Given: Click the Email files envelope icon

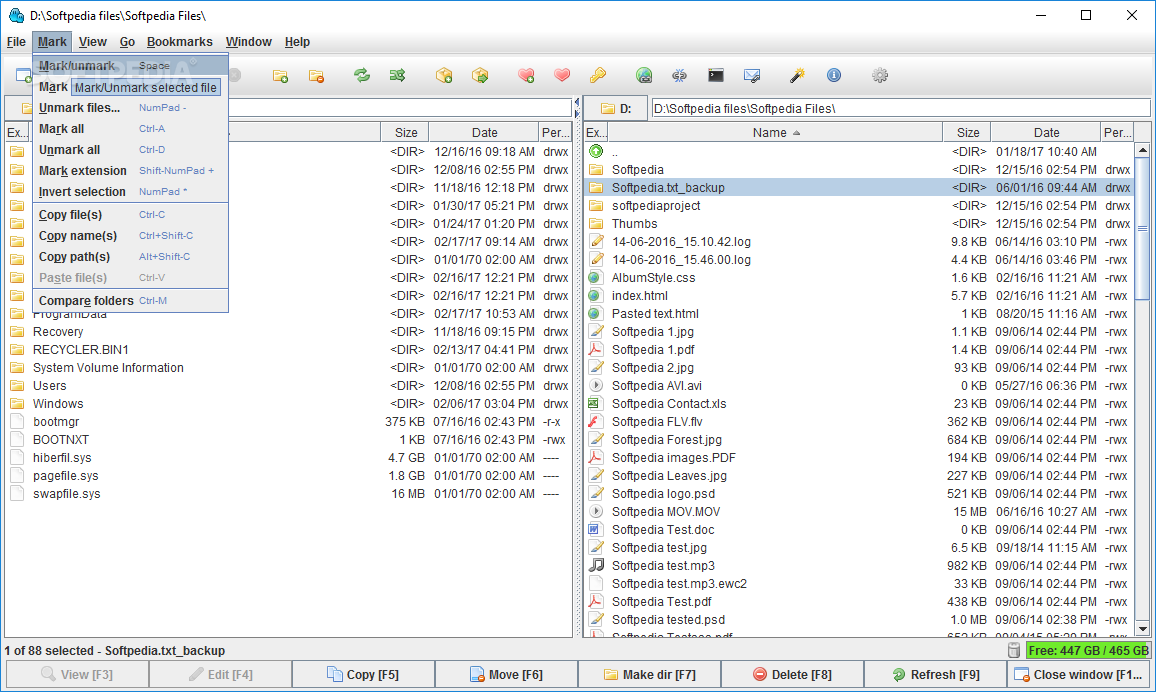Looking at the screenshot, I should tap(752, 75).
